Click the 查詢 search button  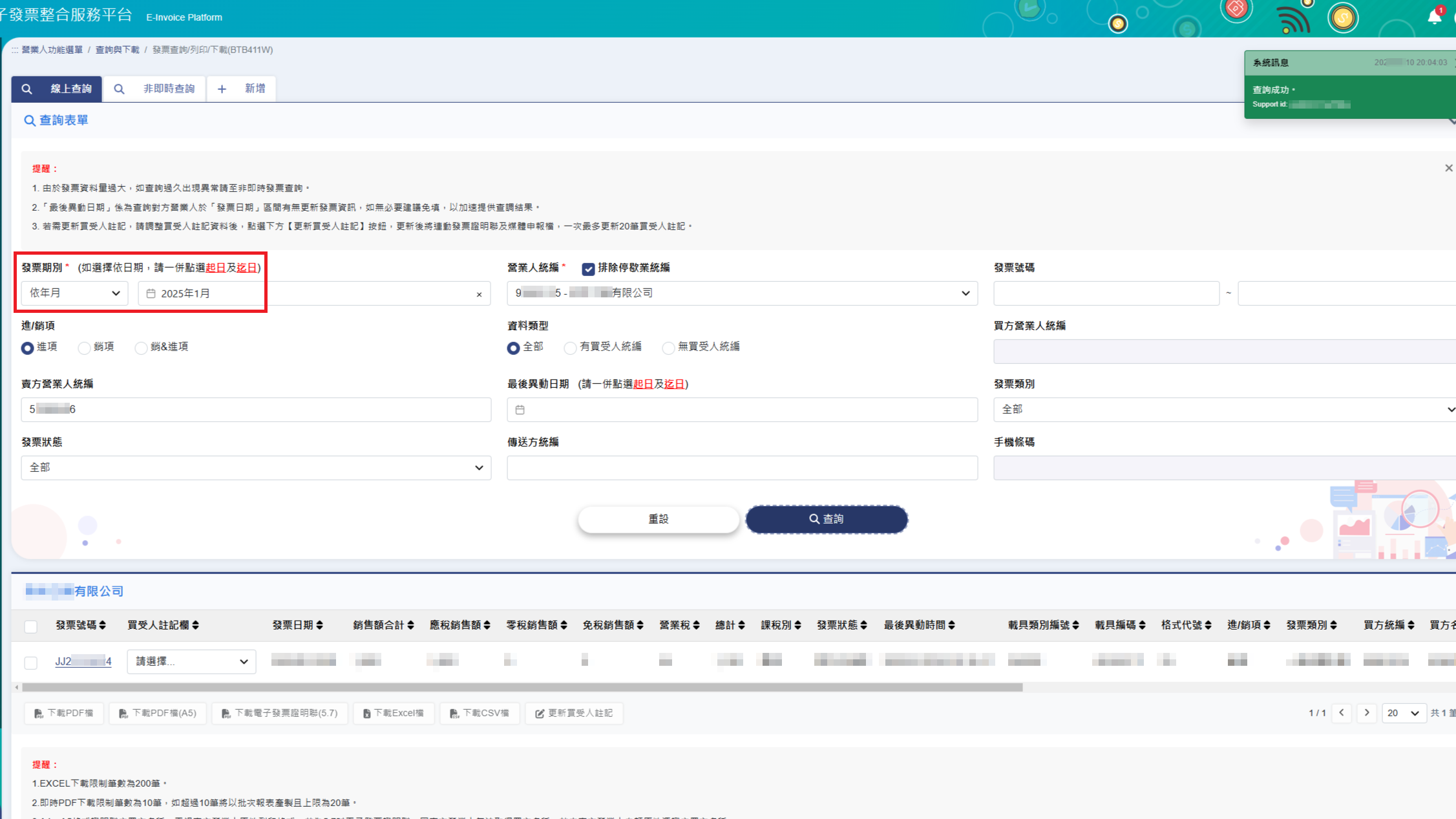[x=827, y=519]
